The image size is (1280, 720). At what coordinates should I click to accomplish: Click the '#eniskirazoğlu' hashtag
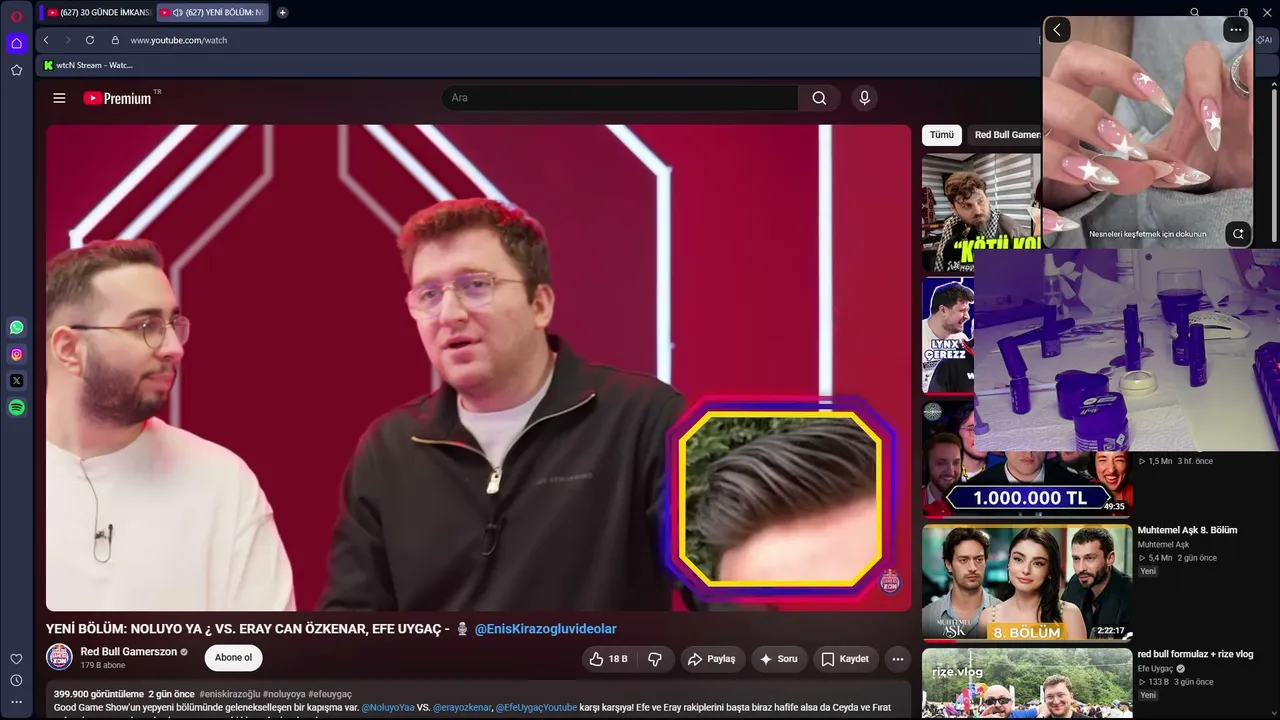pos(229,694)
